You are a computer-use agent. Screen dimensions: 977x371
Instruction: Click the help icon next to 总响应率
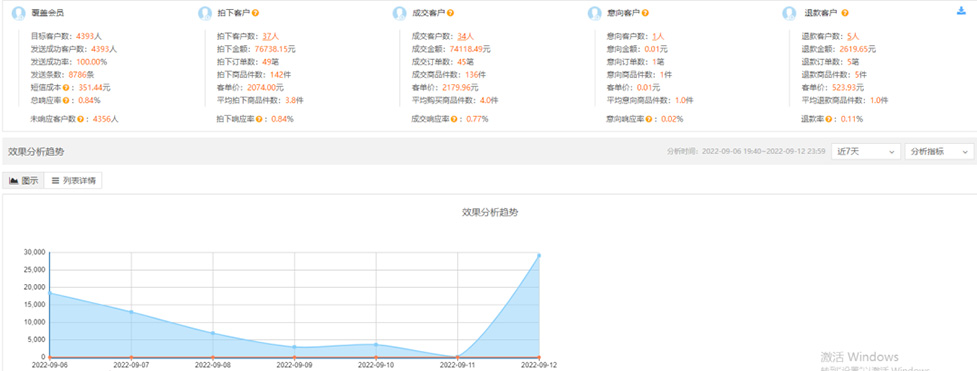(65, 100)
